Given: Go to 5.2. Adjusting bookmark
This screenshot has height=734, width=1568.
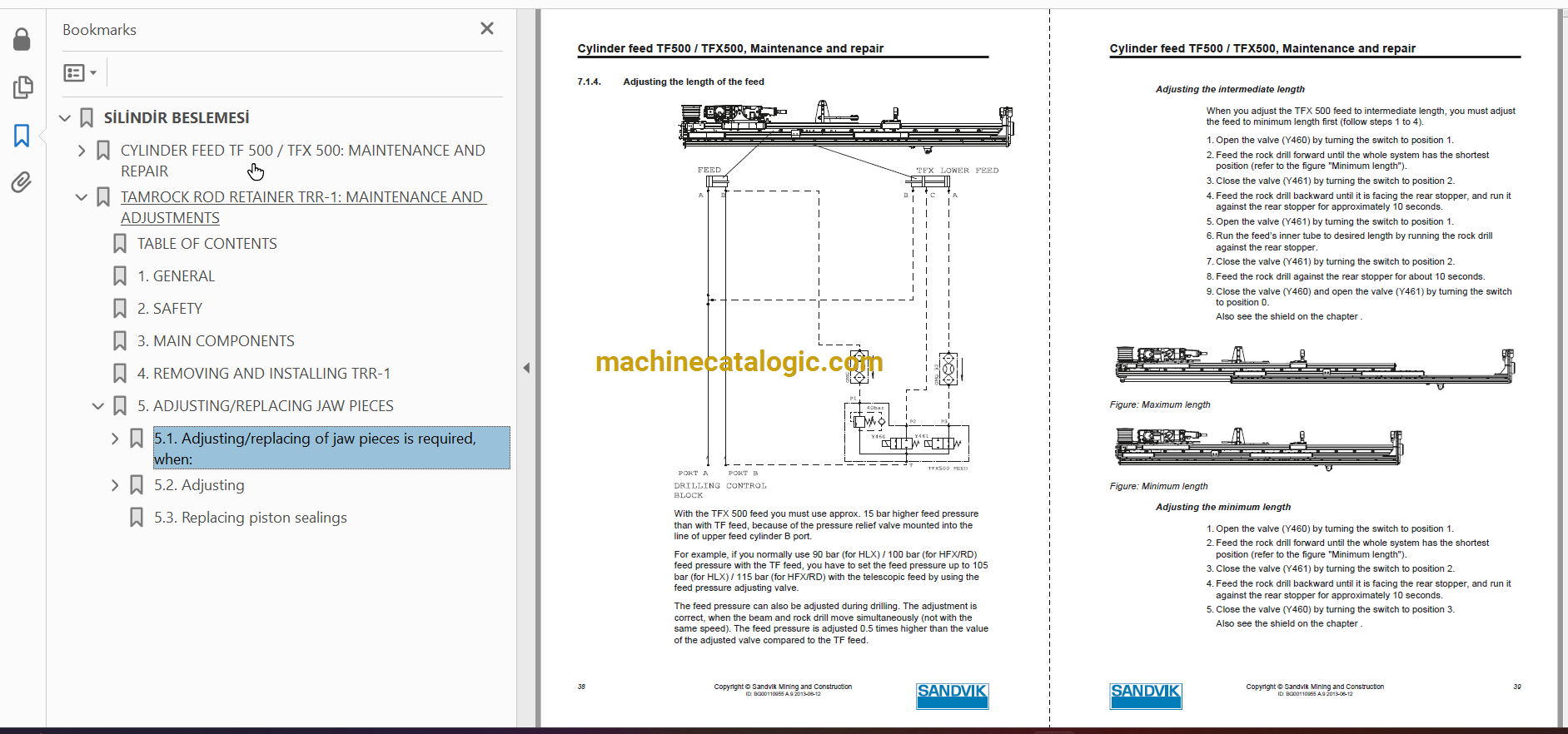Looking at the screenshot, I should (199, 485).
